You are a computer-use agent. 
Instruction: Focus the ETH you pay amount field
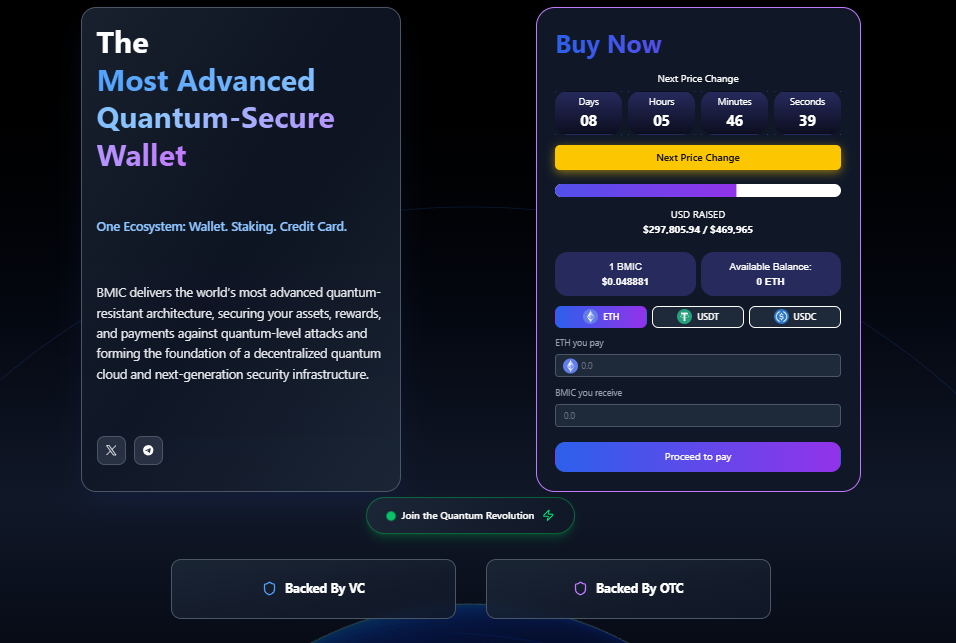click(705, 366)
